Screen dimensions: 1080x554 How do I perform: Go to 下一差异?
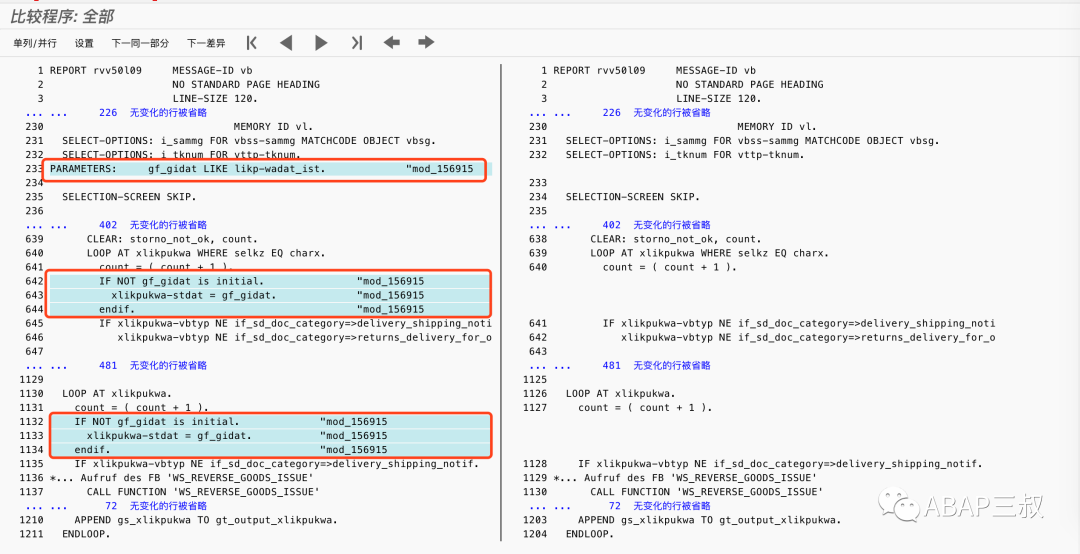(x=206, y=43)
